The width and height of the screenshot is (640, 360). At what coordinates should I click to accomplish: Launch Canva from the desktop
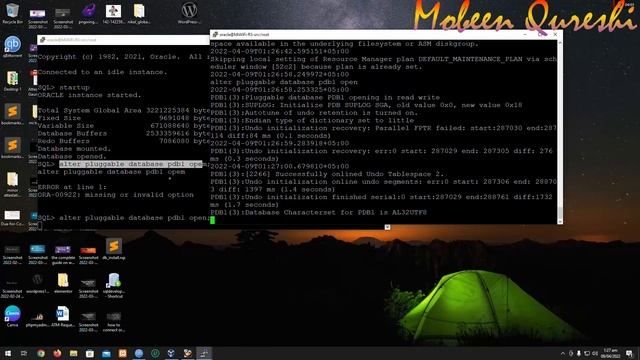tap(12, 316)
